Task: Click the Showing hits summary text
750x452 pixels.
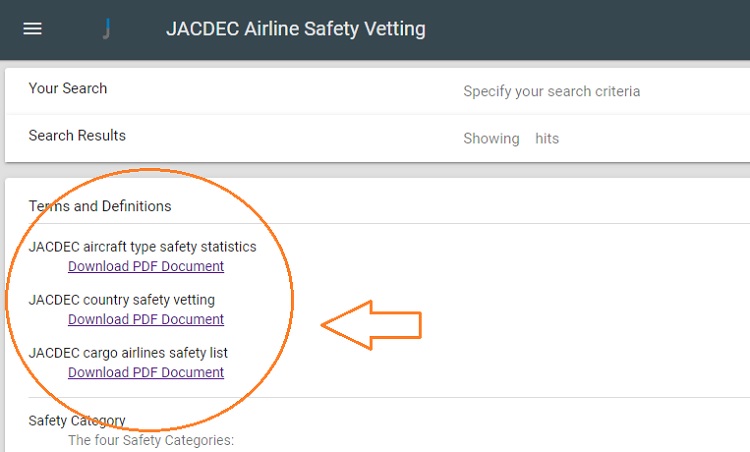Action: point(511,138)
